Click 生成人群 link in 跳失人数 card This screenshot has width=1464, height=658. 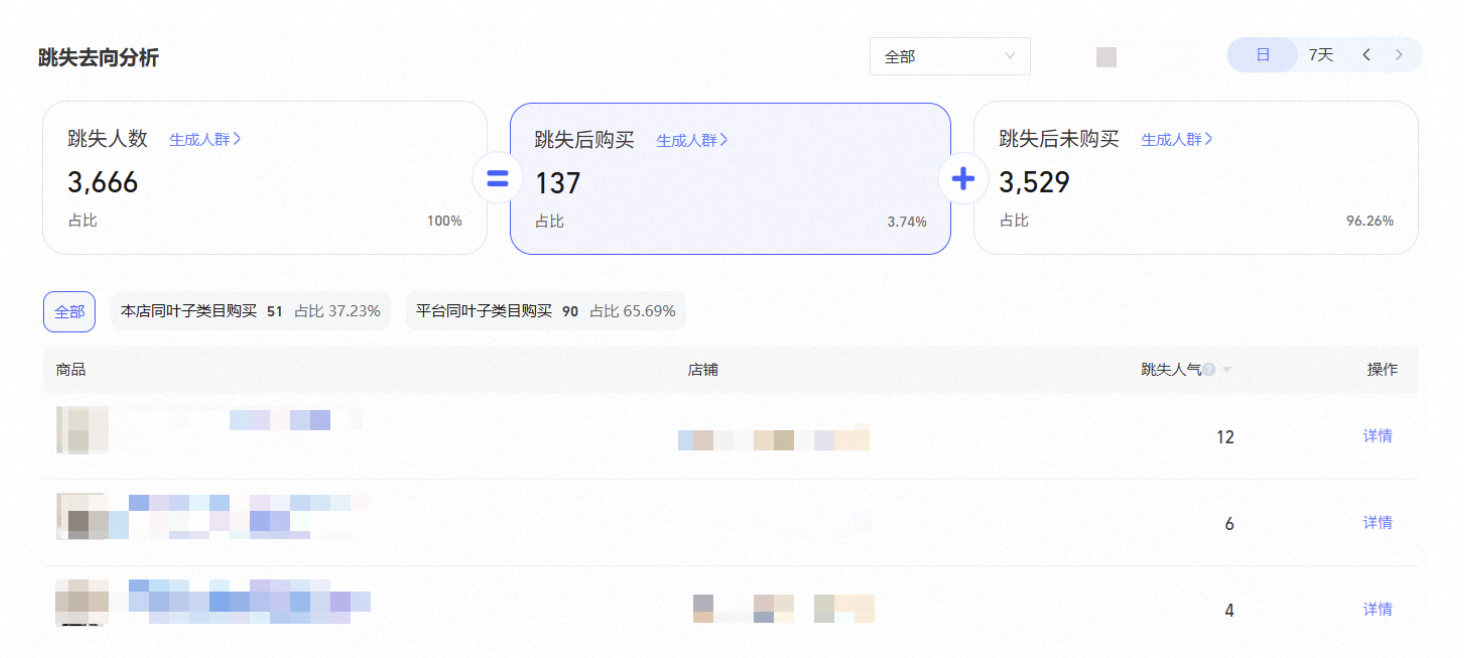click(205, 140)
